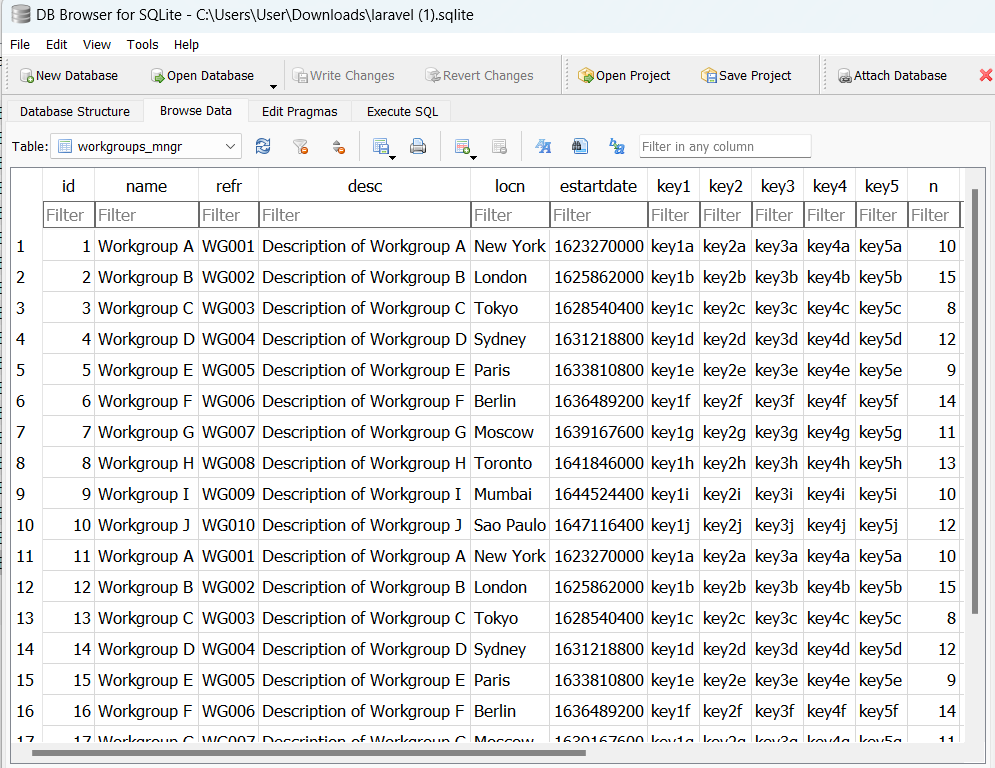Select the cell 'WG008'

228,463
